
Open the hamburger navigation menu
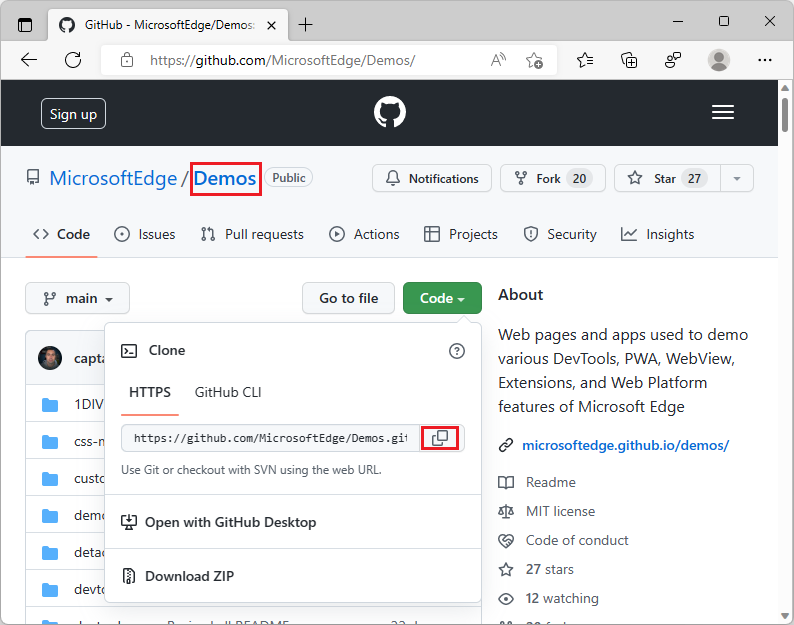click(x=723, y=113)
